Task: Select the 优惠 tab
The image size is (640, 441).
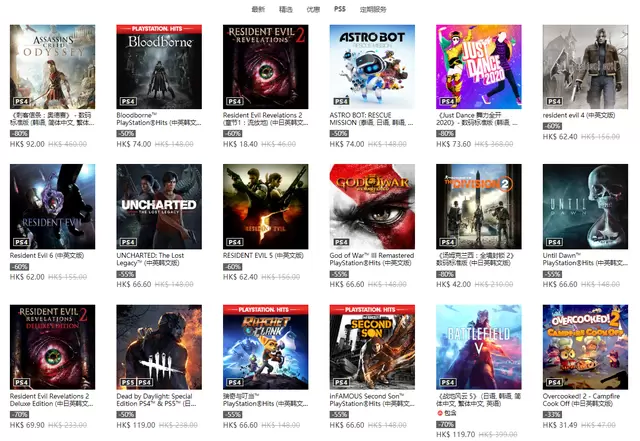Action: click(x=313, y=9)
